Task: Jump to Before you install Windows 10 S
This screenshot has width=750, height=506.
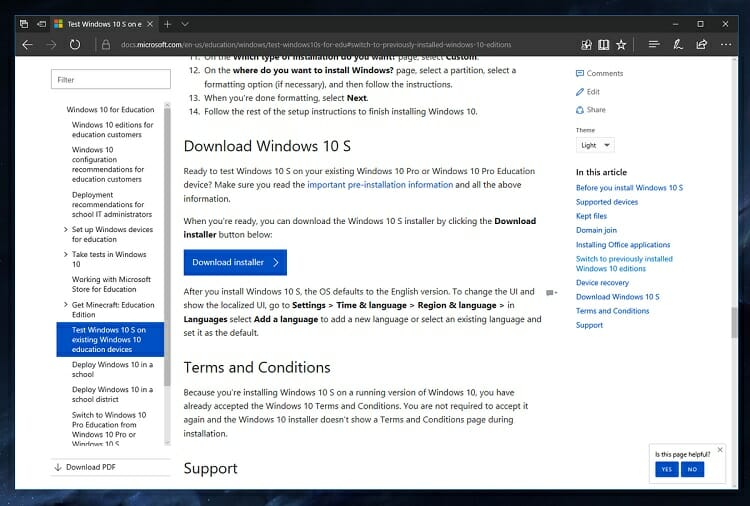Action: pos(629,187)
